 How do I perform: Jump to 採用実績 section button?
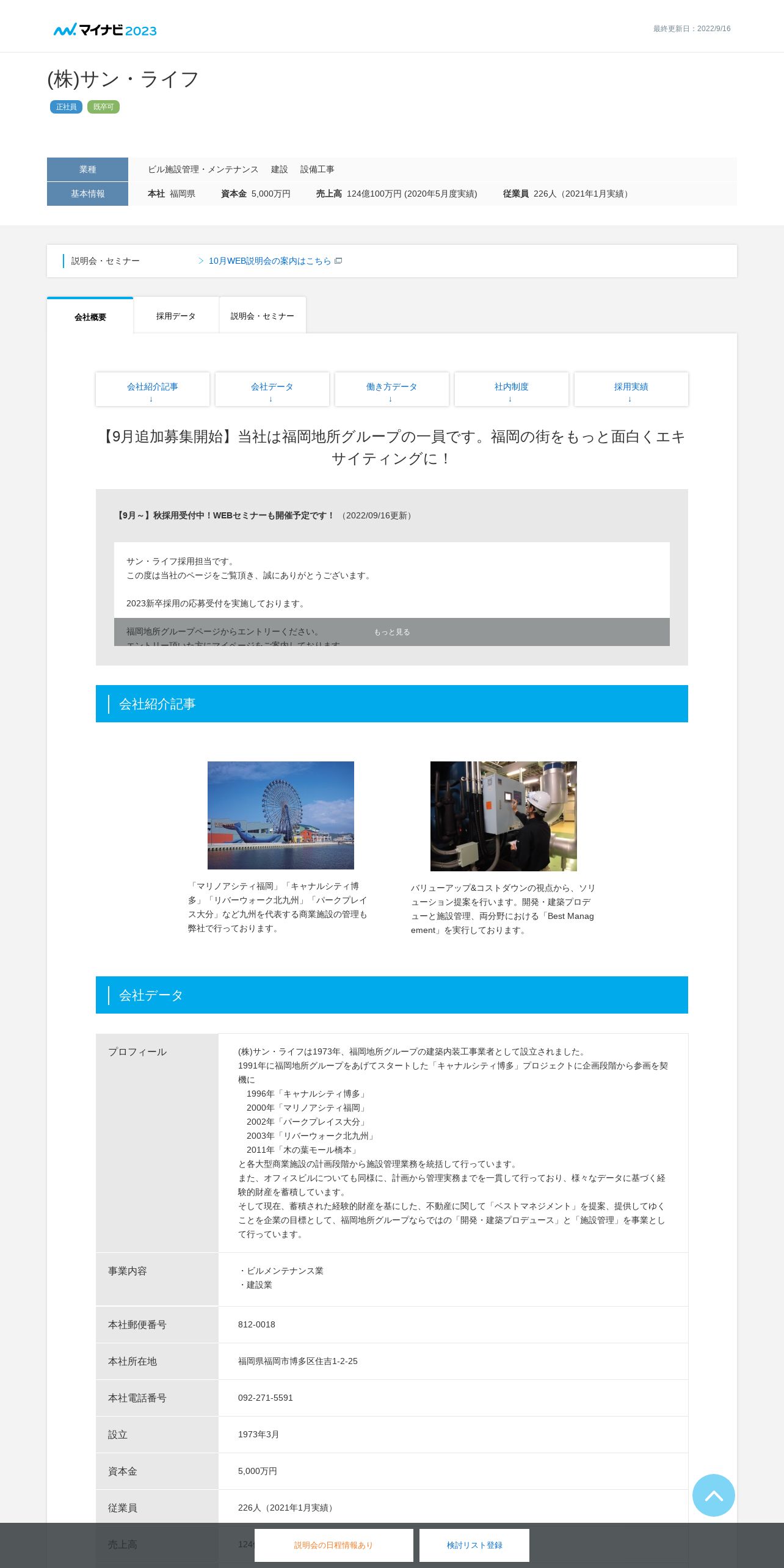tap(631, 389)
